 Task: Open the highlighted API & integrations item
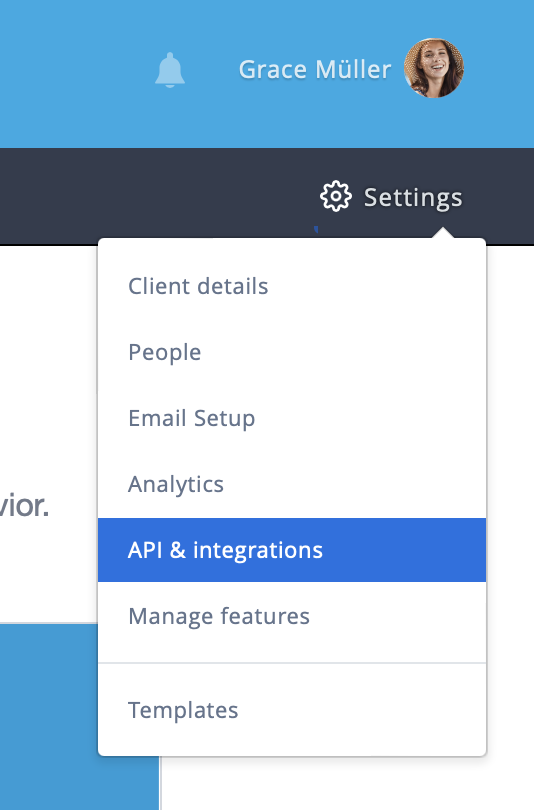point(292,550)
